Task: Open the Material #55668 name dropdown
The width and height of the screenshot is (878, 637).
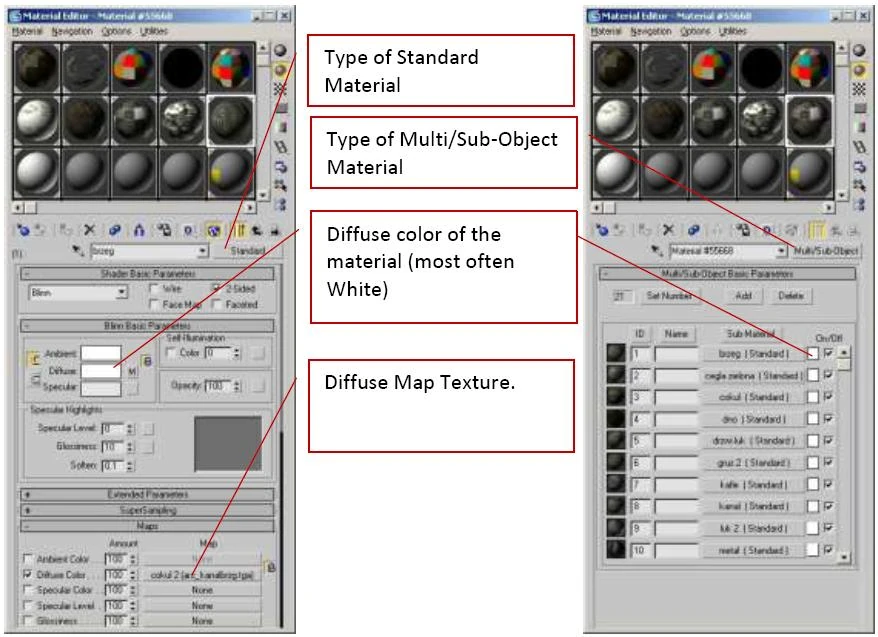Action: pos(781,251)
